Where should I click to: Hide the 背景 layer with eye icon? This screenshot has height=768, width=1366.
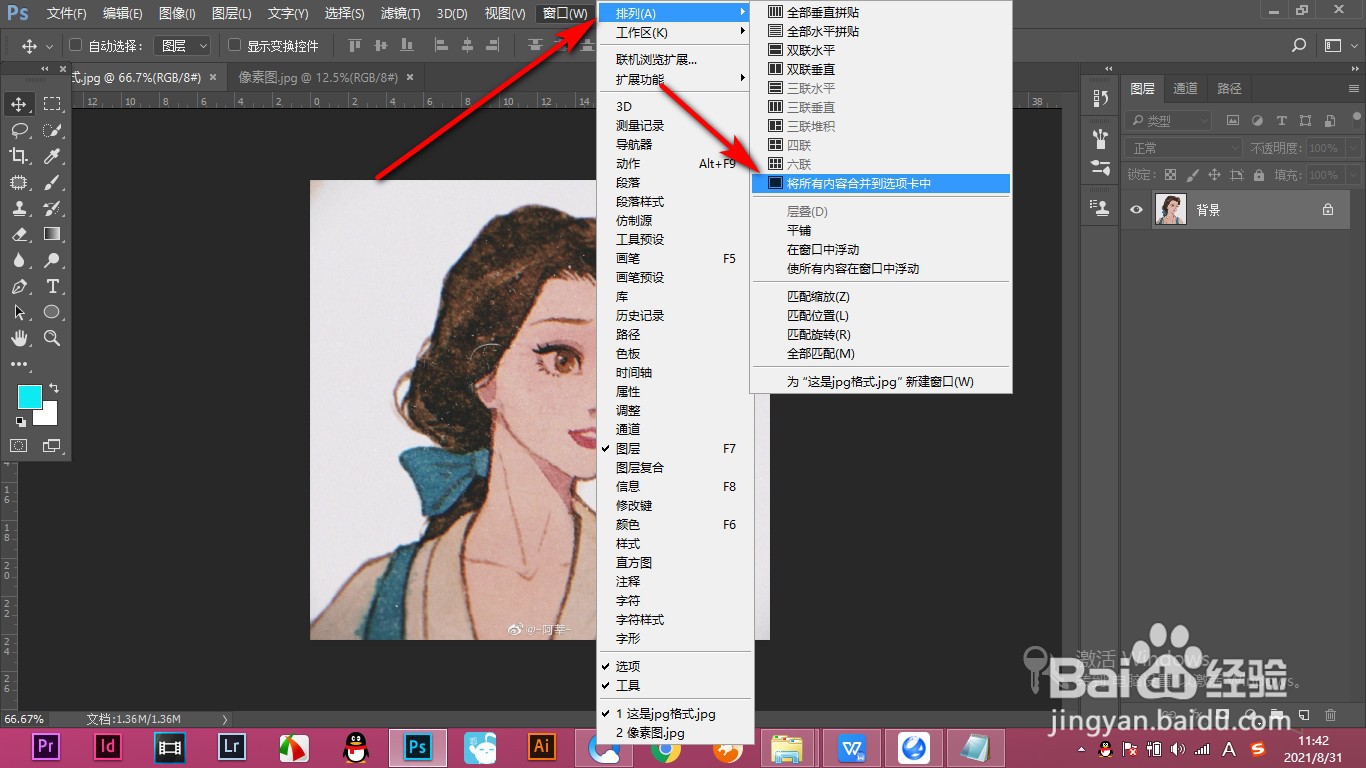pyautogui.click(x=1136, y=210)
